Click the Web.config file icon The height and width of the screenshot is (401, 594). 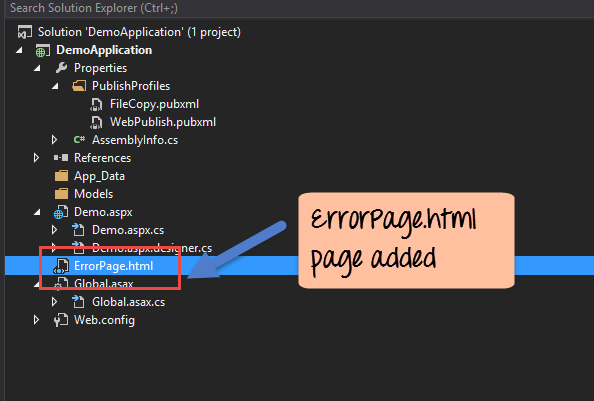click(x=61, y=320)
